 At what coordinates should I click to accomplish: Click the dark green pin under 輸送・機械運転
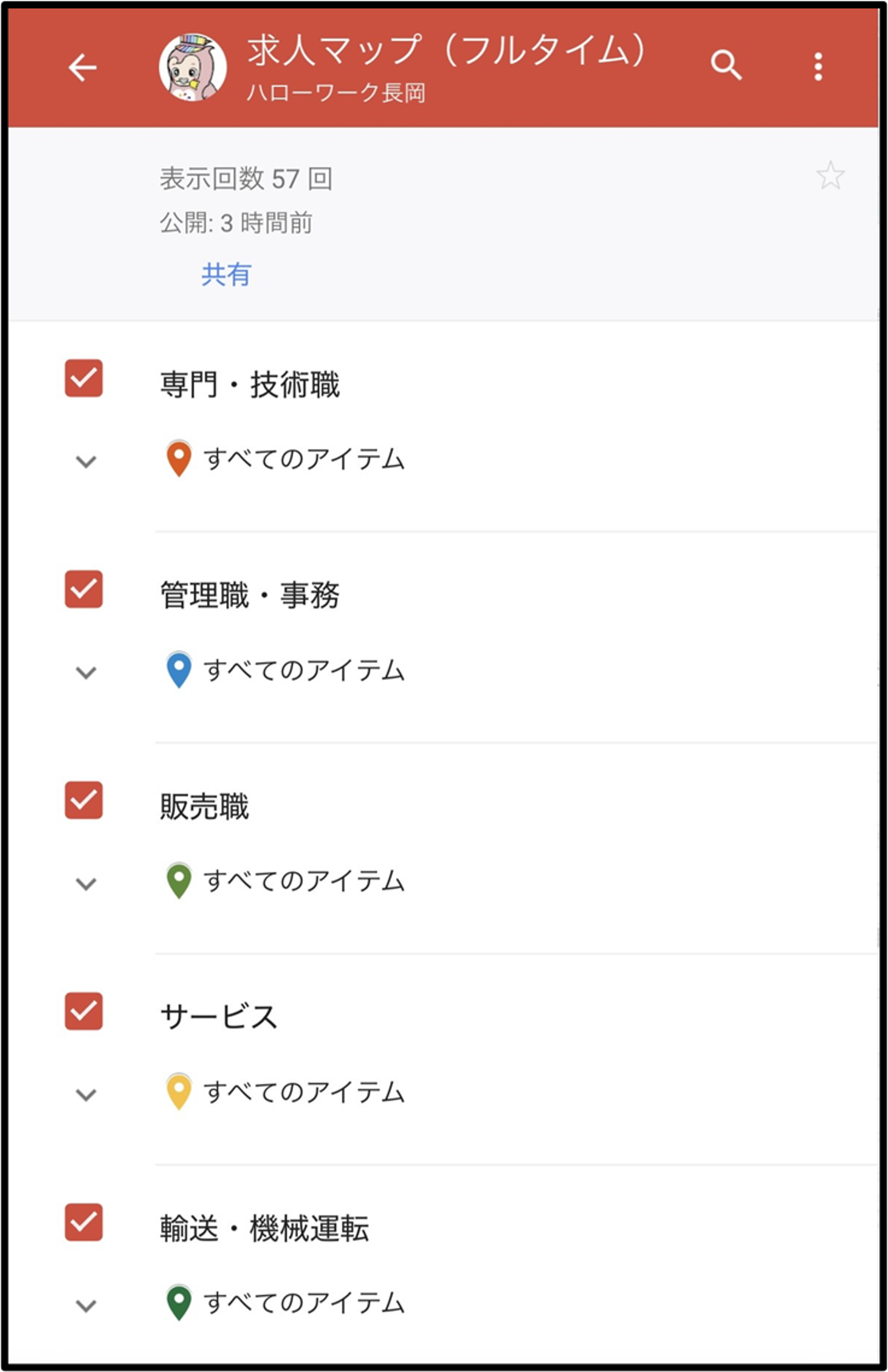(x=179, y=1303)
